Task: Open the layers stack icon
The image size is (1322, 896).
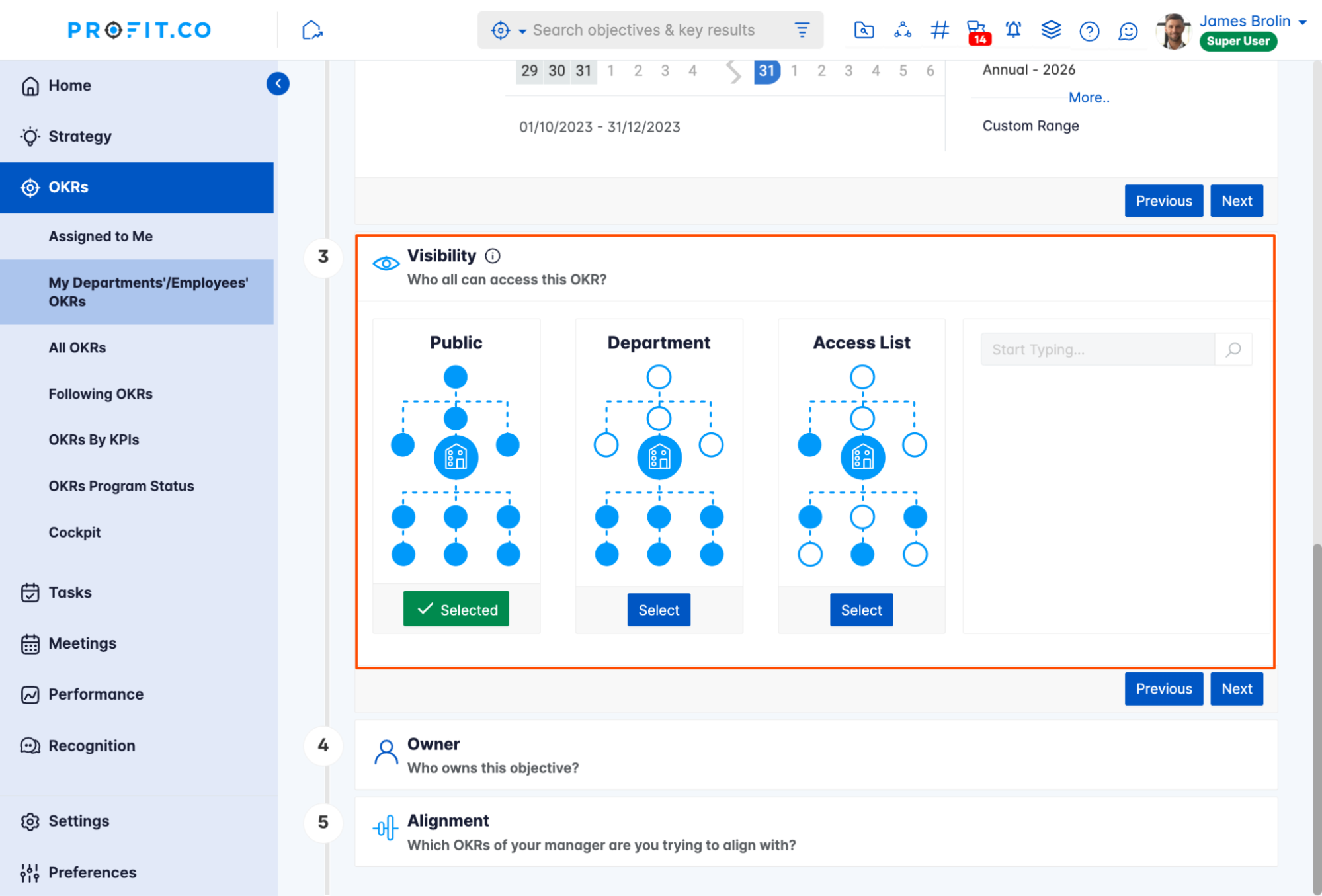Action: pyautogui.click(x=1051, y=30)
